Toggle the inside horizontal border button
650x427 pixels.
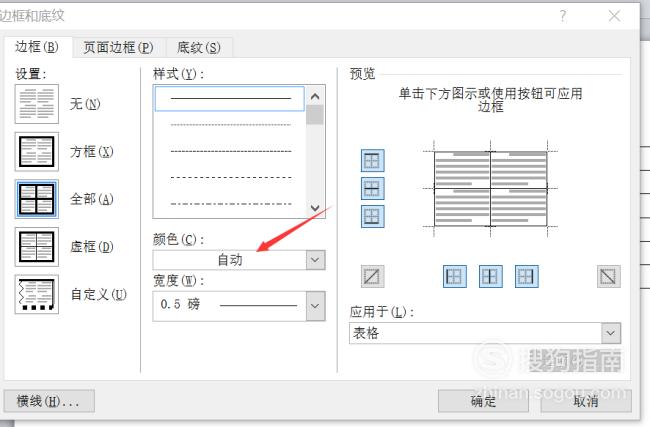coord(372,189)
